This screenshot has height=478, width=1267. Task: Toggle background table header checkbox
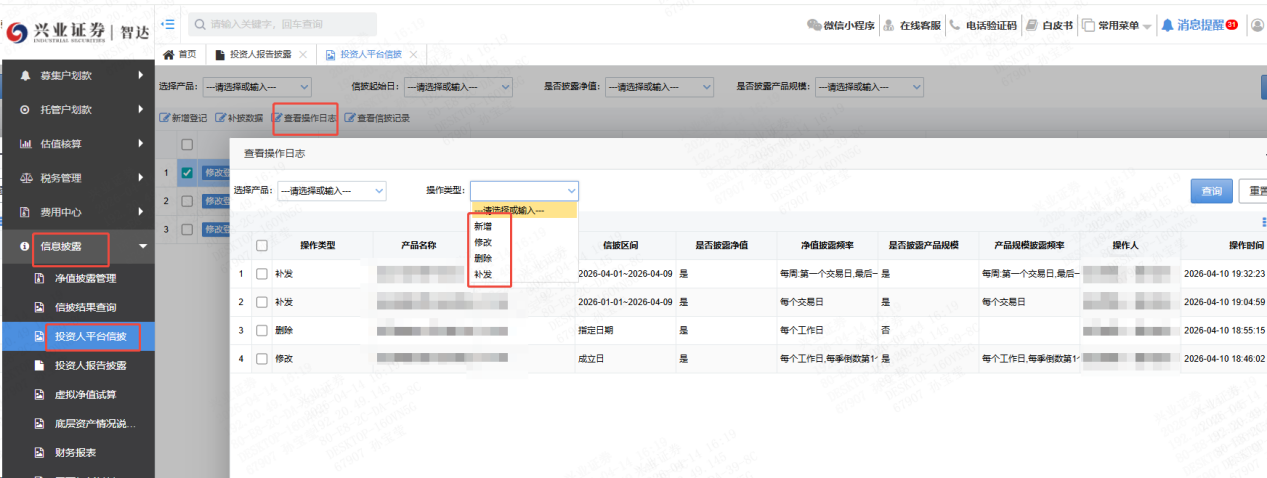click(187, 144)
